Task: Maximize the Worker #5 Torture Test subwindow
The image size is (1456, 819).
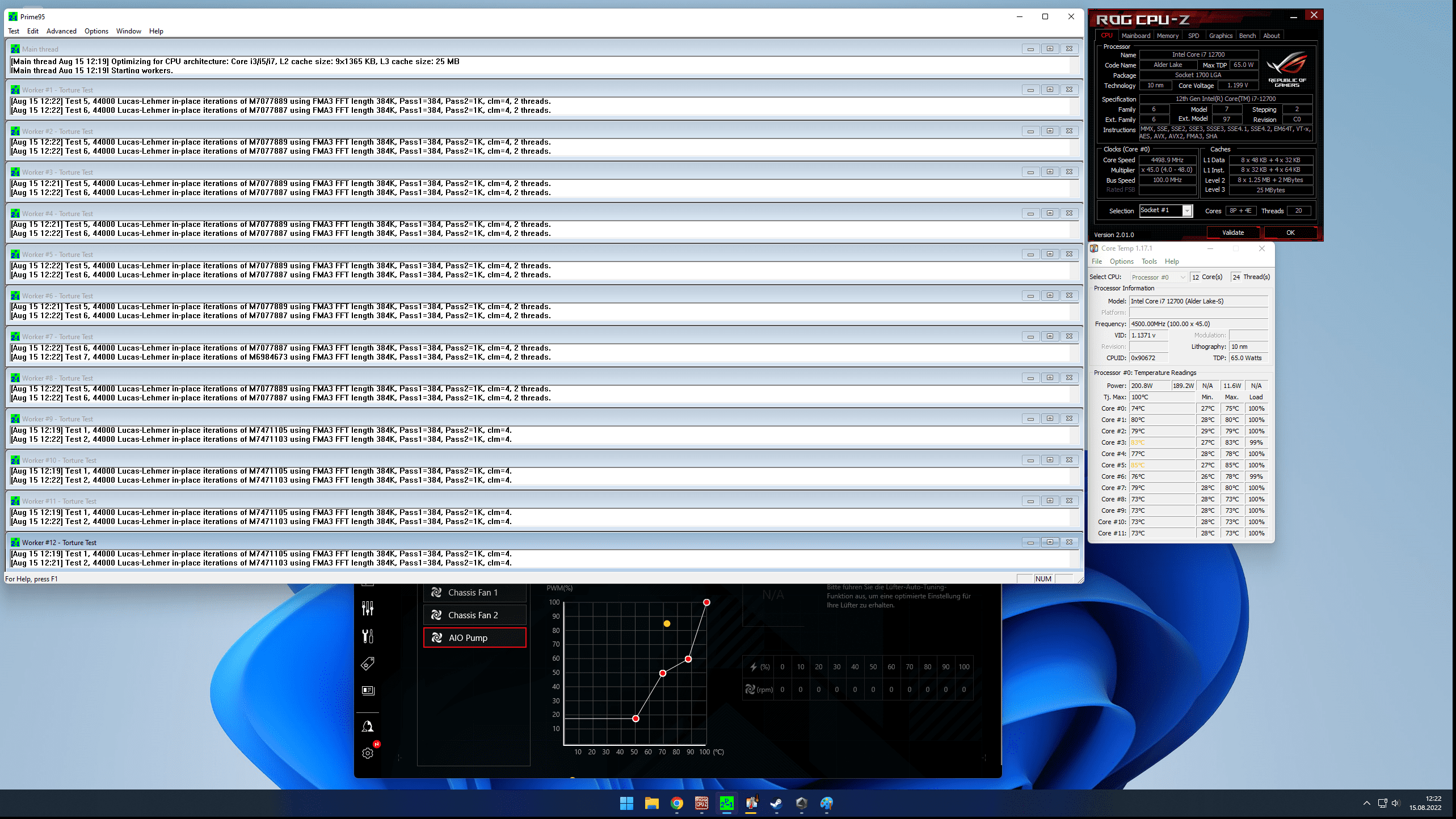Action: coord(1050,254)
